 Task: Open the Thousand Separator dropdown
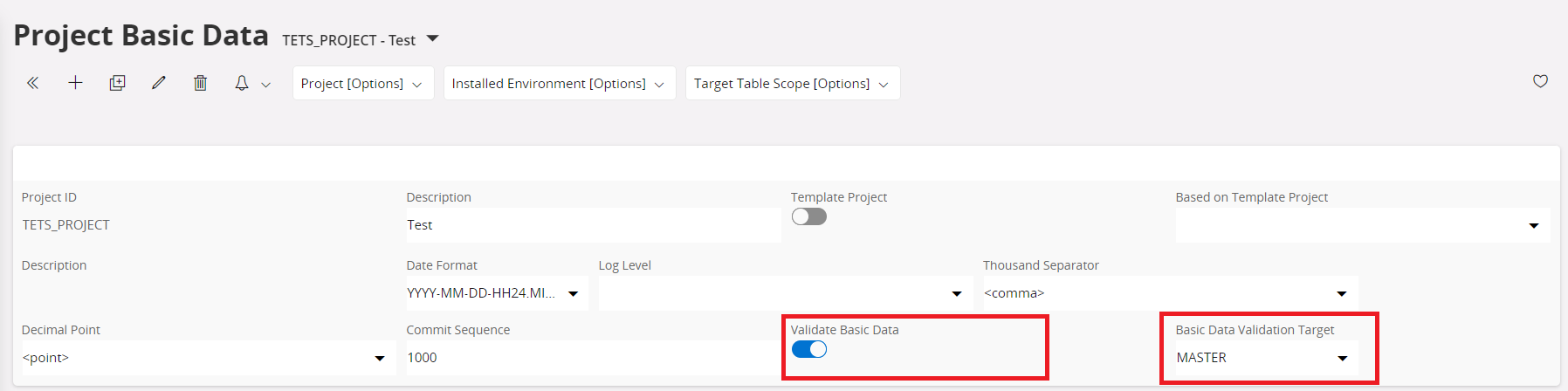coord(1342,293)
